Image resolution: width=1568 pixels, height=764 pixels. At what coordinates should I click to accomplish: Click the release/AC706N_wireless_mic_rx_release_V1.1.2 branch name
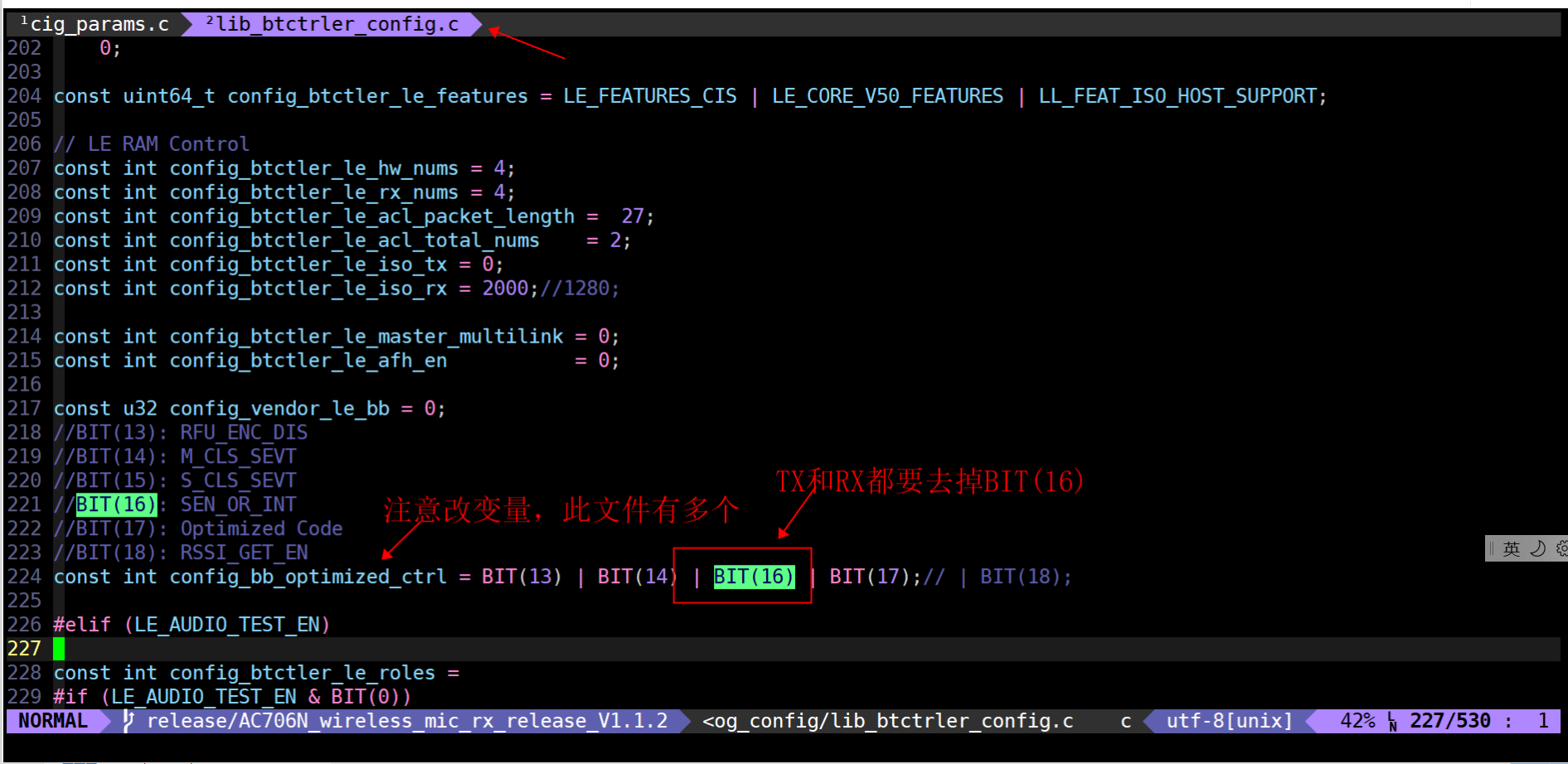pyautogui.click(x=407, y=721)
